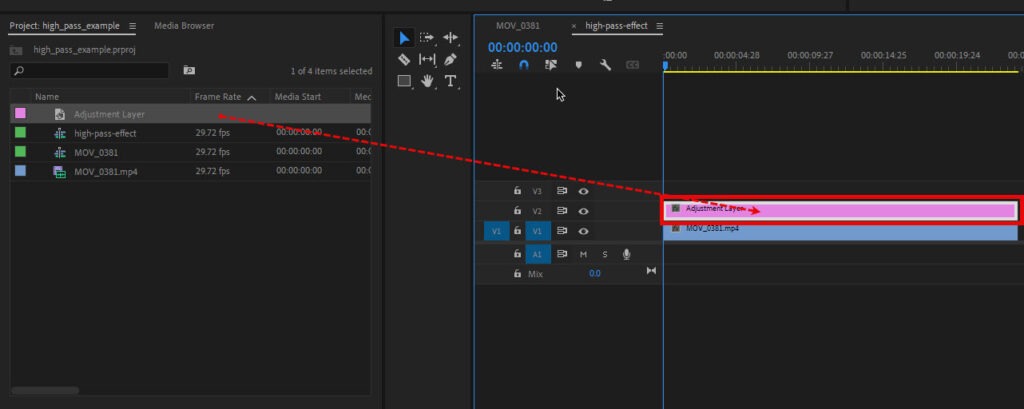Click the pink label of Adjustment Layer

pyautogui.click(x=20, y=114)
